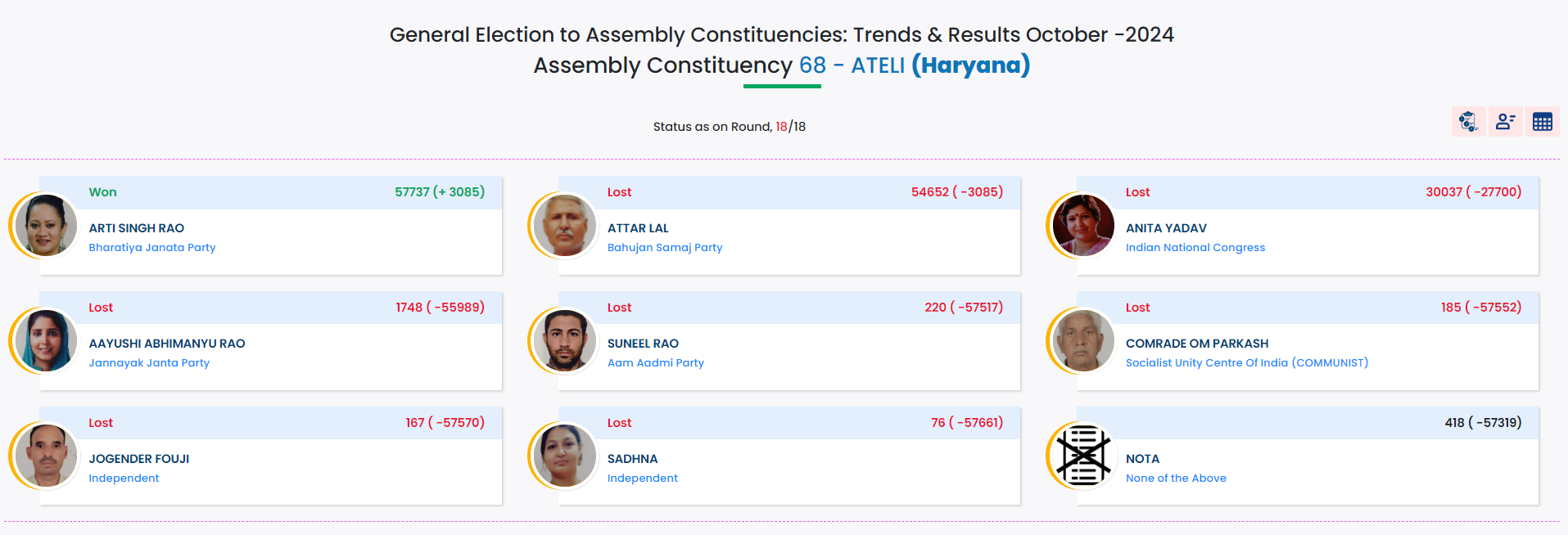Image resolution: width=1568 pixels, height=535 pixels.
Task: Click the Bharatiya Janata Party label
Action: (x=152, y=248)
